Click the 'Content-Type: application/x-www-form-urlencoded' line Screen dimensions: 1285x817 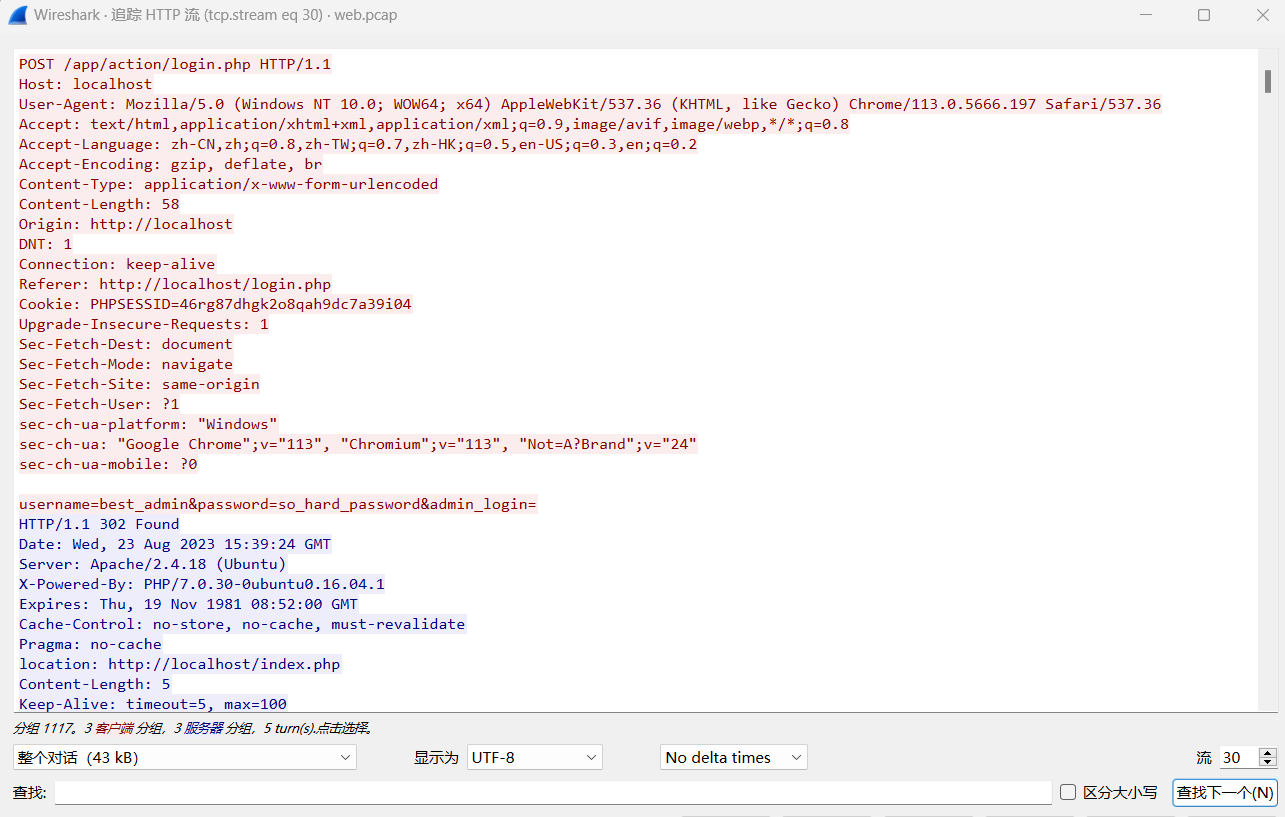[x=229, y=184]
